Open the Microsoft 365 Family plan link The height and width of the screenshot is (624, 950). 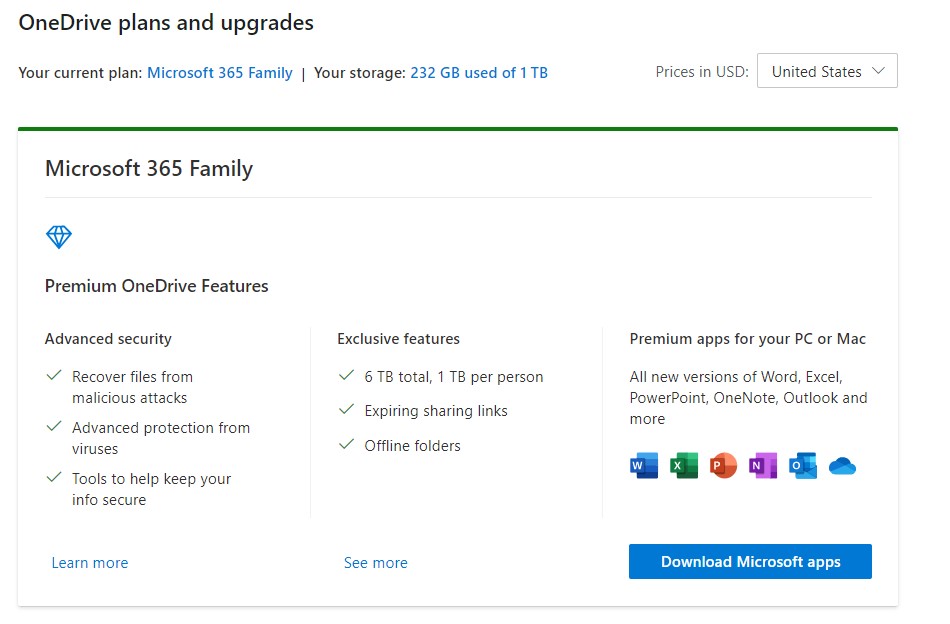click(x=220, y=73)
